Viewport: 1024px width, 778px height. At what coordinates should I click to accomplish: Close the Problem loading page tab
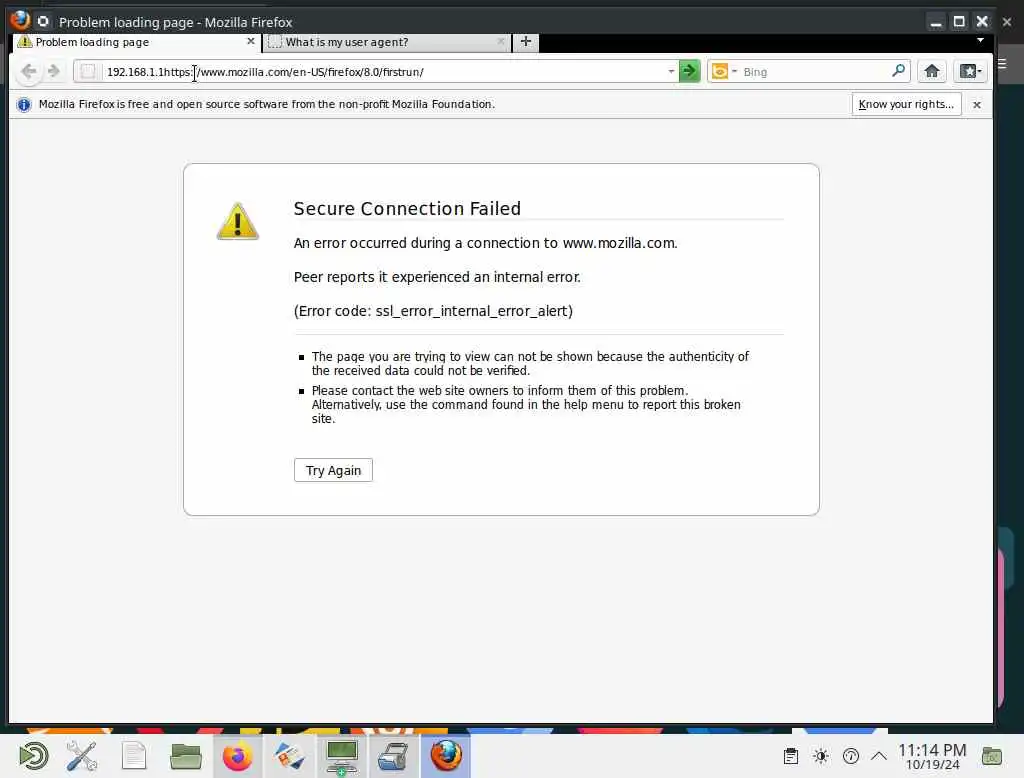pyautogui.click(x=251, y=41)
